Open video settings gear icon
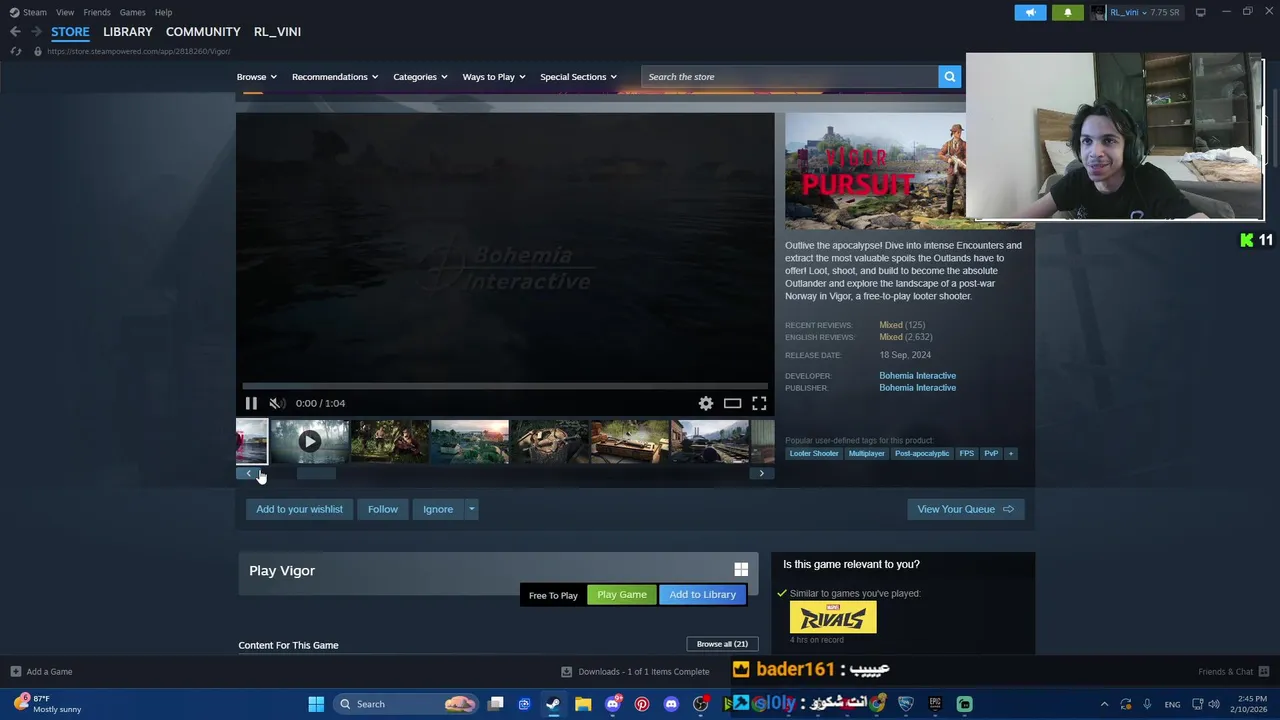Screen dimensions: 1280x720 coord(706,403)
